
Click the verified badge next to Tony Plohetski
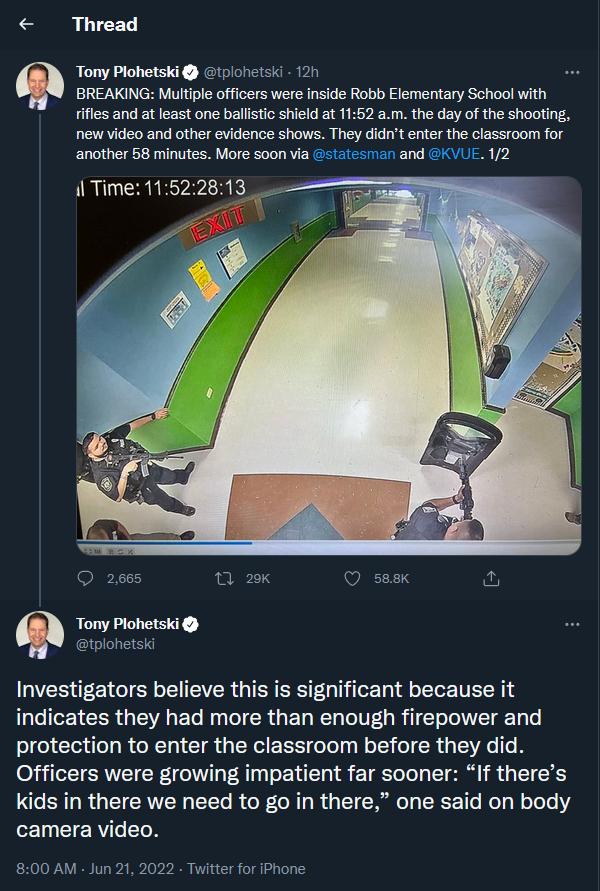pos(190,72)
